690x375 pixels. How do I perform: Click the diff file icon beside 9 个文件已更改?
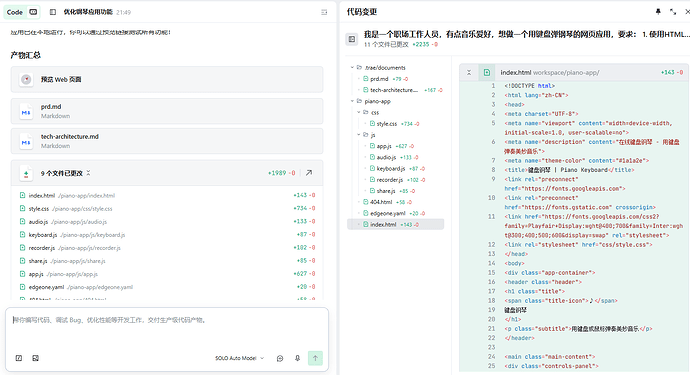pyautogui.click(x=26, y=173)
